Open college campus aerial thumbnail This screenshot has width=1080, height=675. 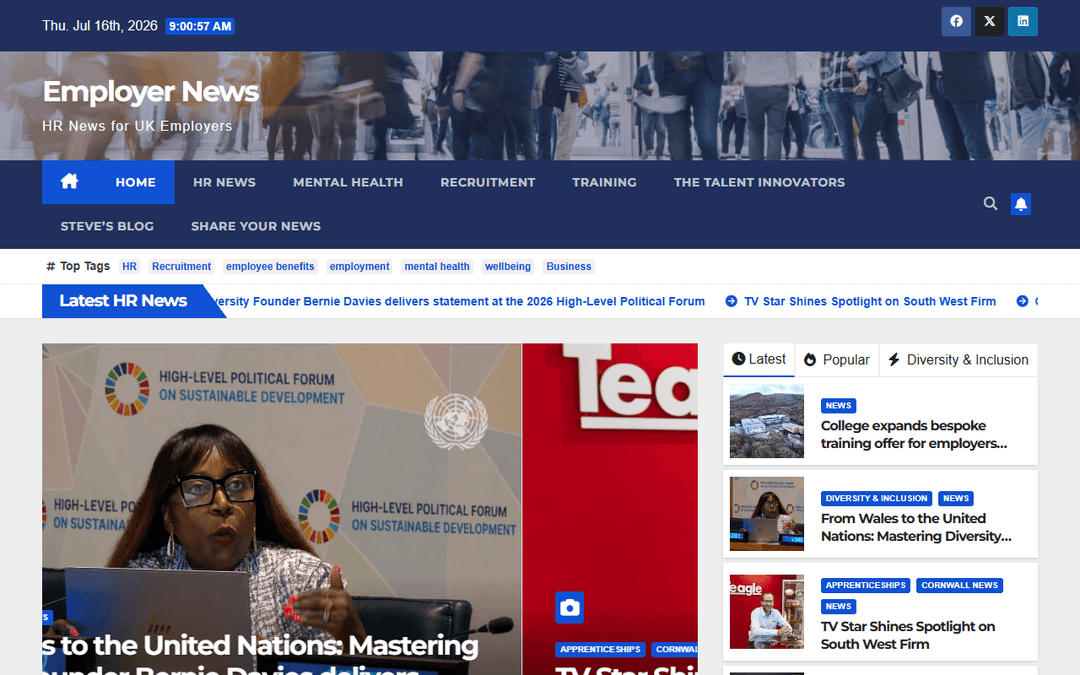pyautogui.click(x=767, y=421)
